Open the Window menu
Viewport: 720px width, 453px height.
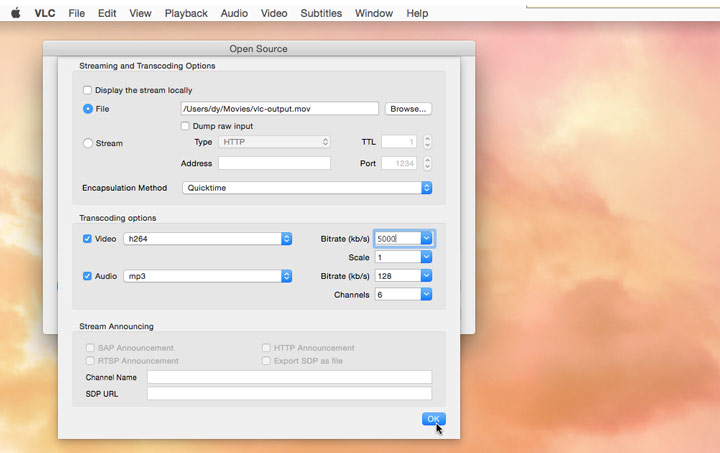[374, 13]
